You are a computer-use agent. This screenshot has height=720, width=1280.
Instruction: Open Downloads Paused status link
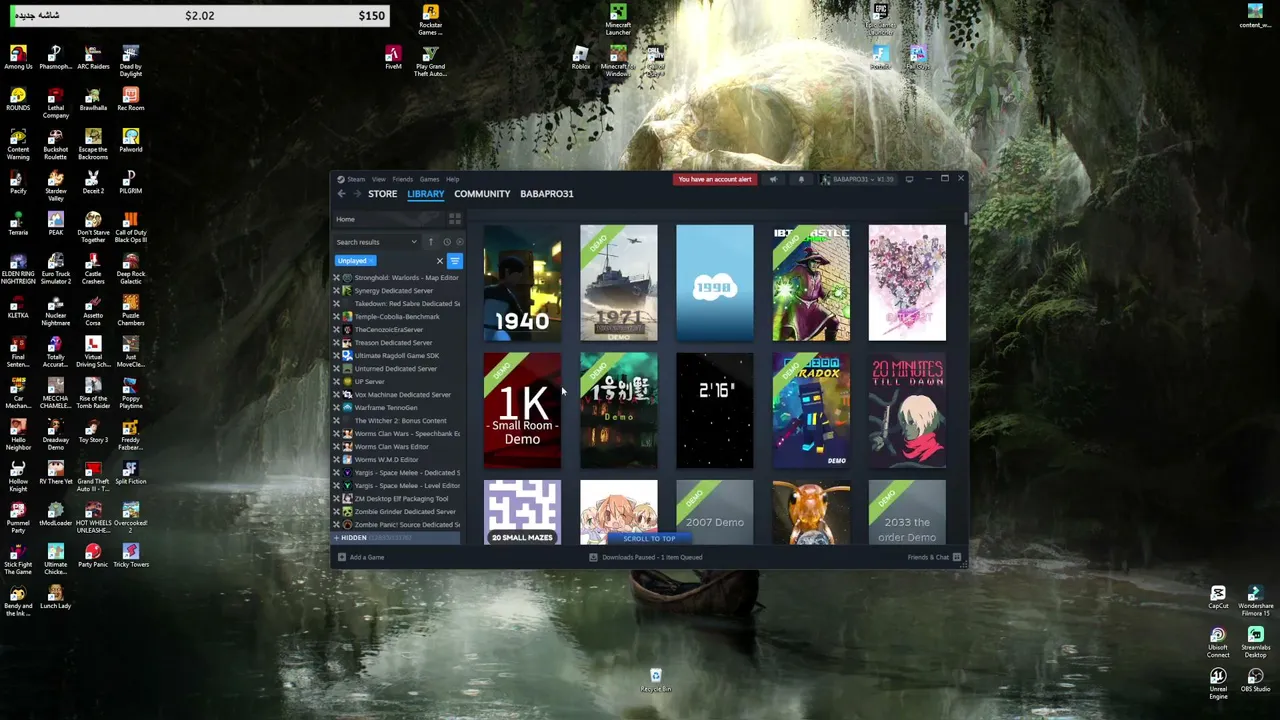652,557
